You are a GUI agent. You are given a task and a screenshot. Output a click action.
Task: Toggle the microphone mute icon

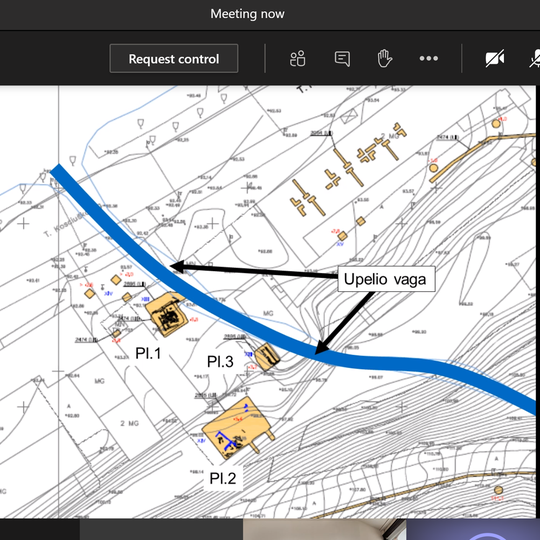535,59
